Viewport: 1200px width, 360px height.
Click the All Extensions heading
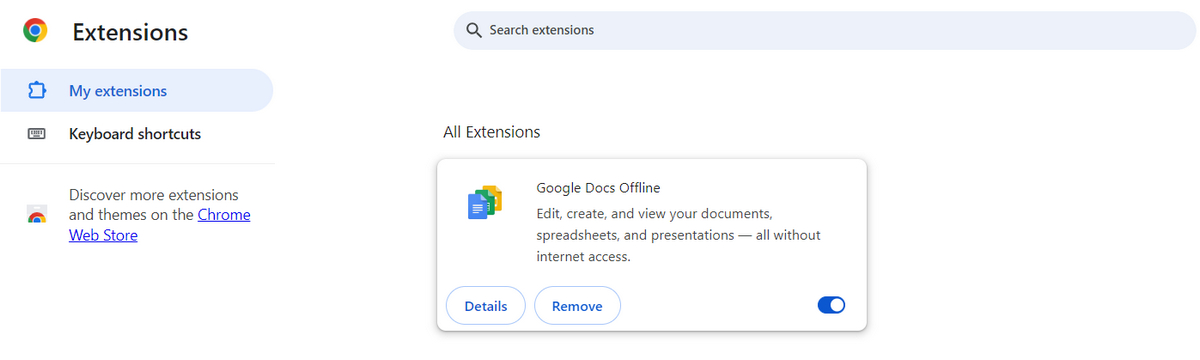pyautogui.click(x=492, y=132)
